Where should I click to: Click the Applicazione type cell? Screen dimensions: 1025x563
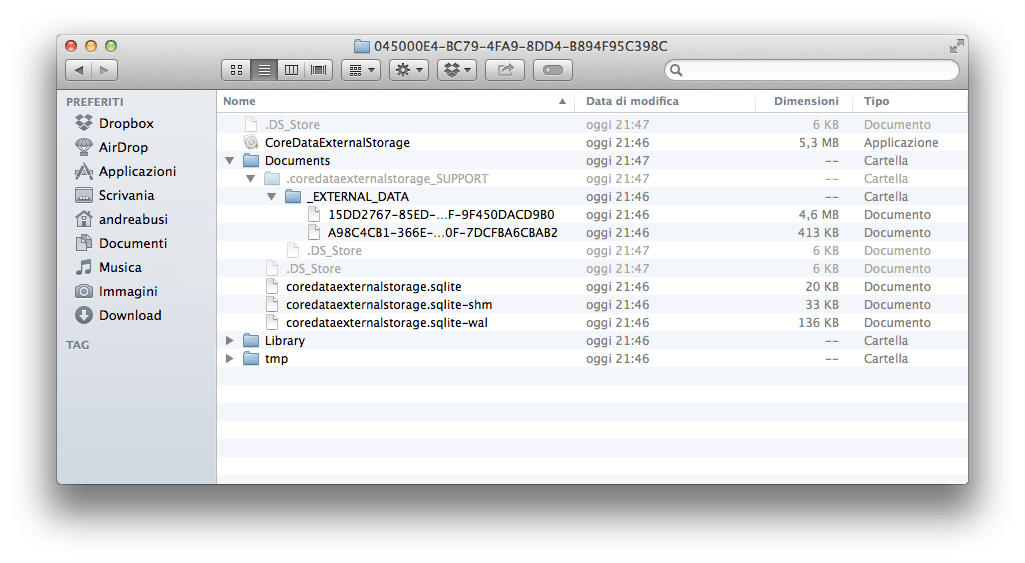pos(901,143)
